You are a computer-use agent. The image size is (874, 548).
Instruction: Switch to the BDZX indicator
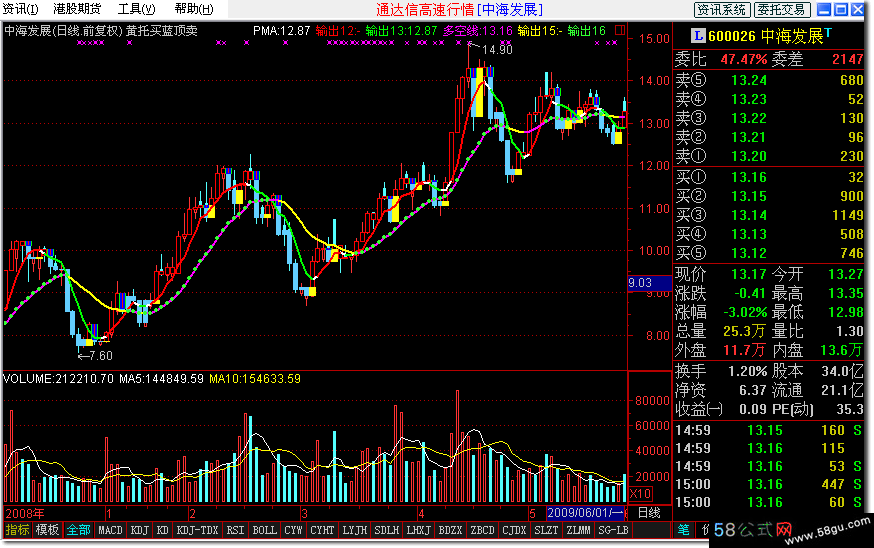[450, 530]
